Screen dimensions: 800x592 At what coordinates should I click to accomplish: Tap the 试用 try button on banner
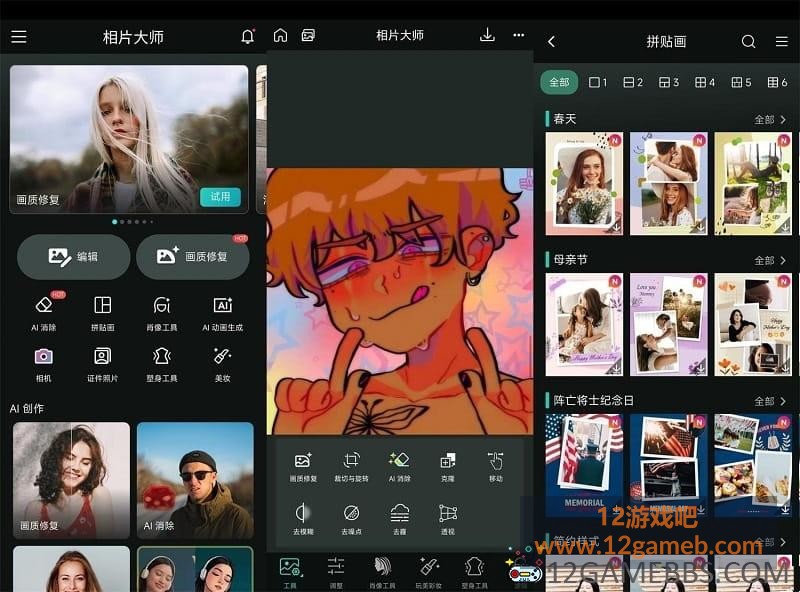click(220, 197)
